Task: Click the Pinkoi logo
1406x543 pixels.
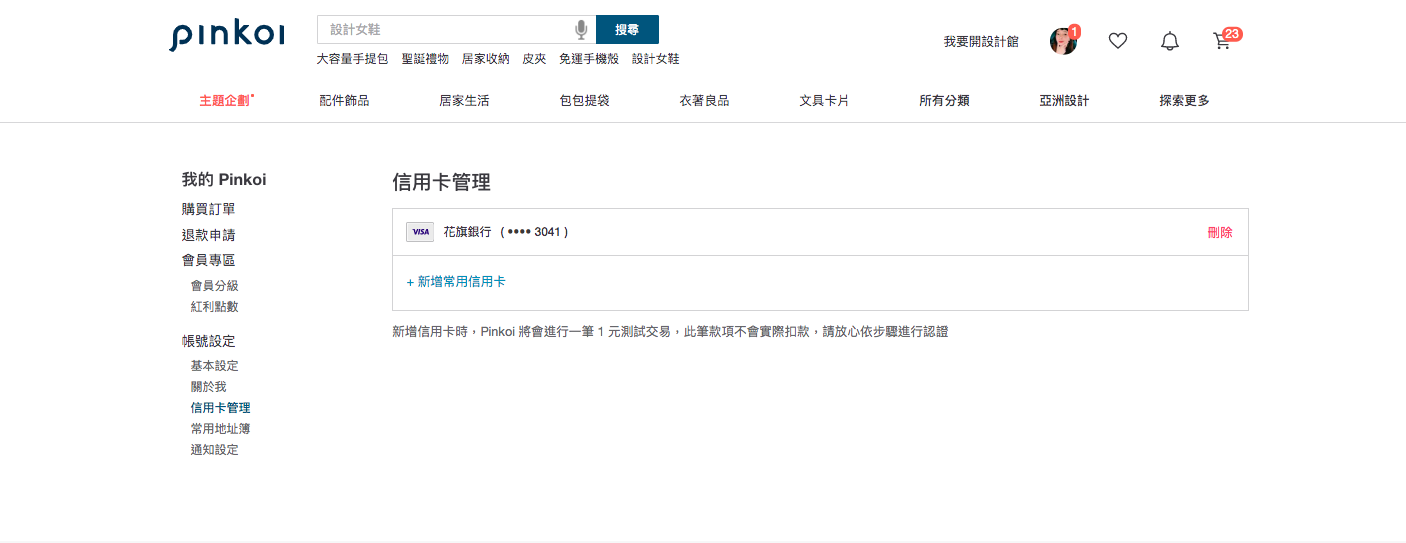Action: (227, 35)
